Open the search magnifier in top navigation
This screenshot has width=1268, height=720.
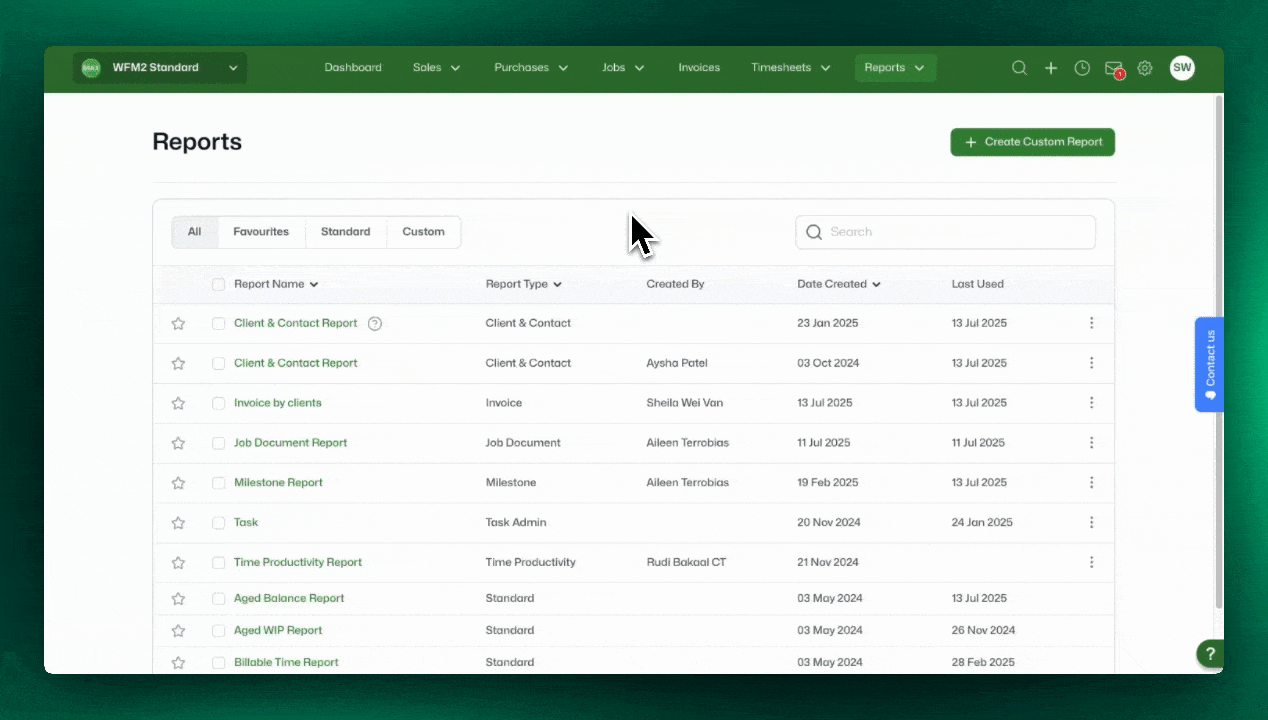(x=1019, y=68)
